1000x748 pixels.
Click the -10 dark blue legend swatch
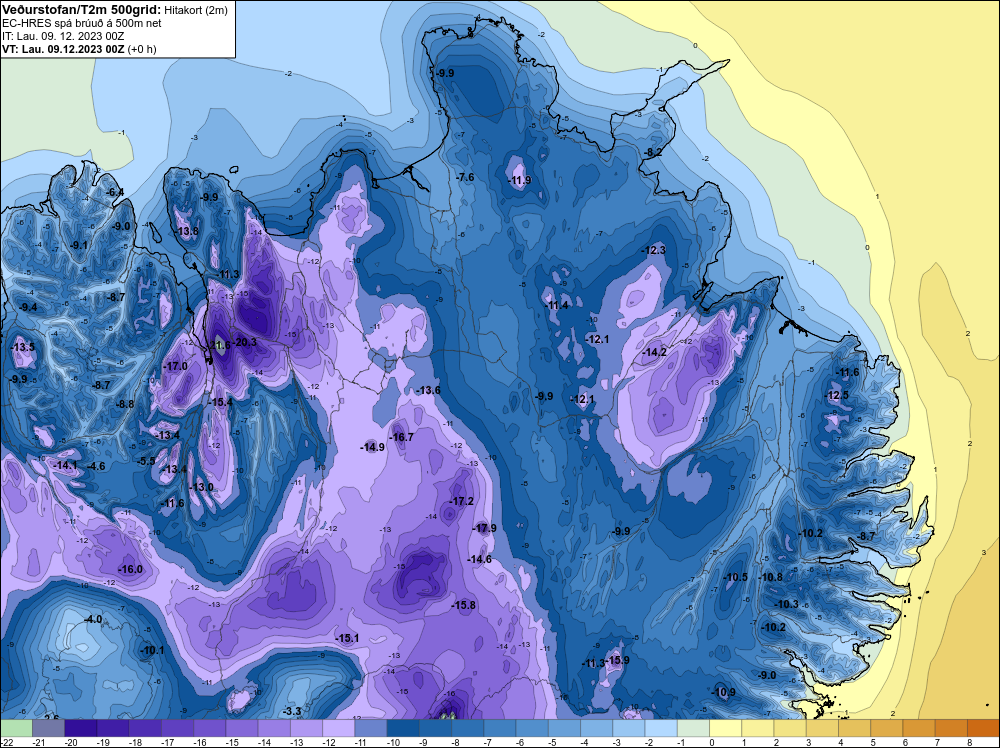403,728
